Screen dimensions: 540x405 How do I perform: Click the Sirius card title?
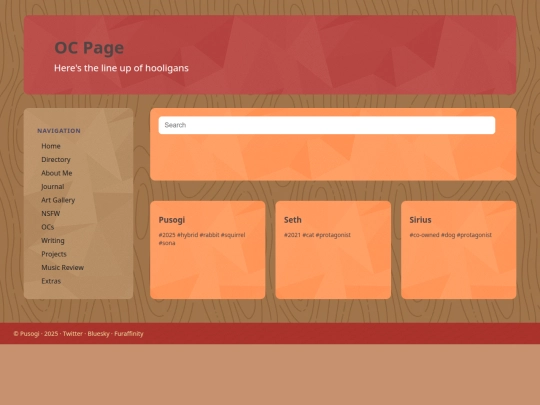click(420, 220)
